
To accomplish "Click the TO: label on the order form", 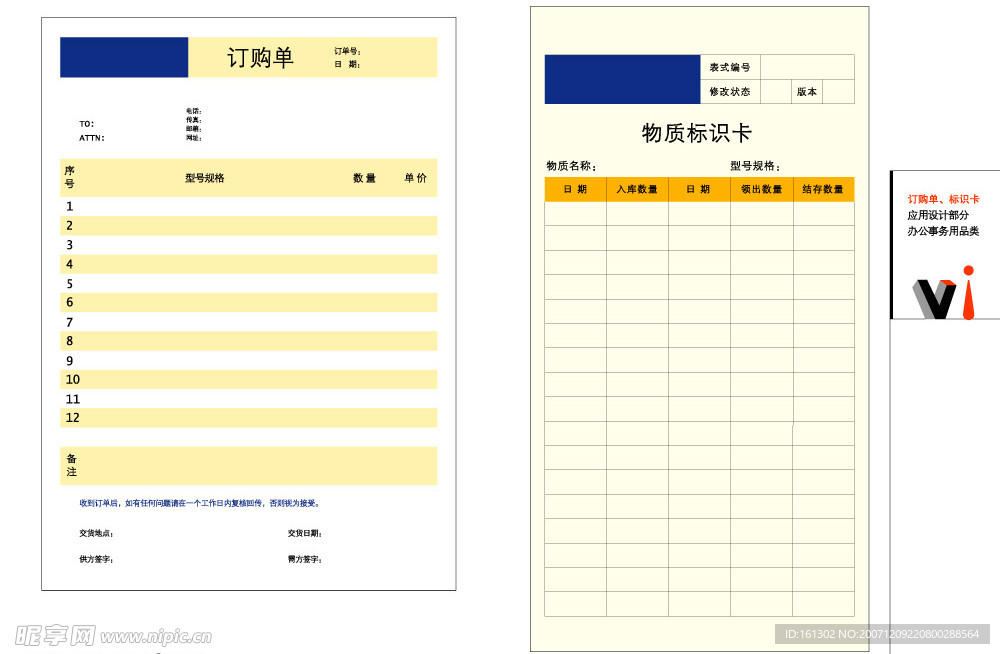I will click(87, 124).
